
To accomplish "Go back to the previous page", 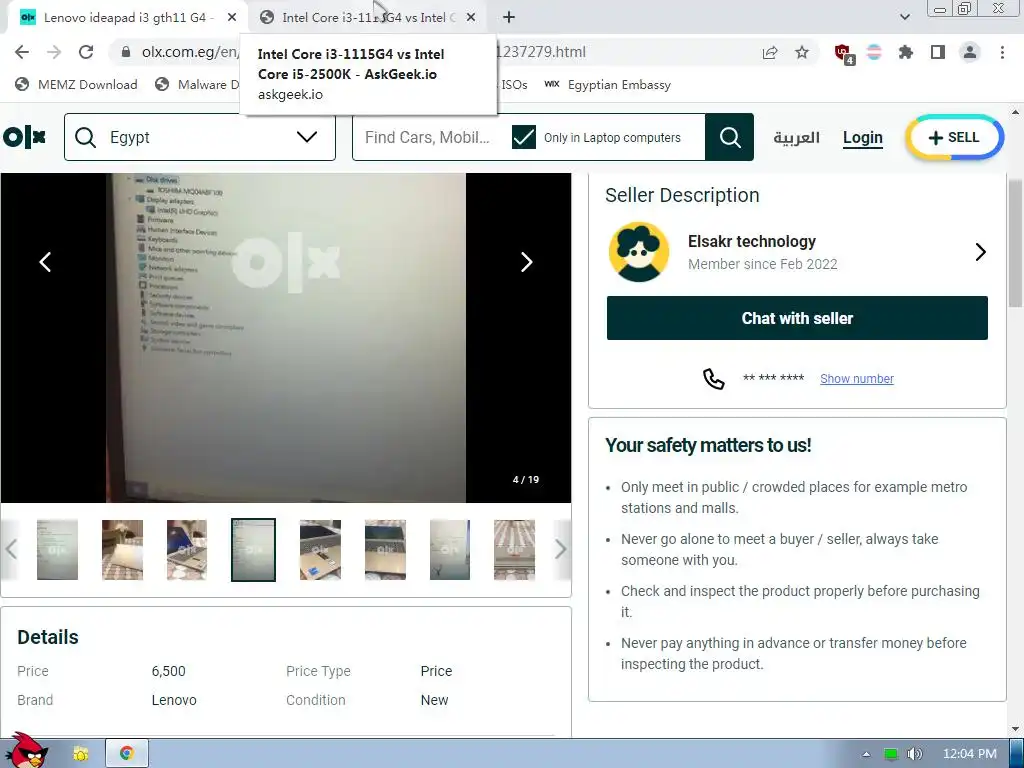I will coord(22,52).
